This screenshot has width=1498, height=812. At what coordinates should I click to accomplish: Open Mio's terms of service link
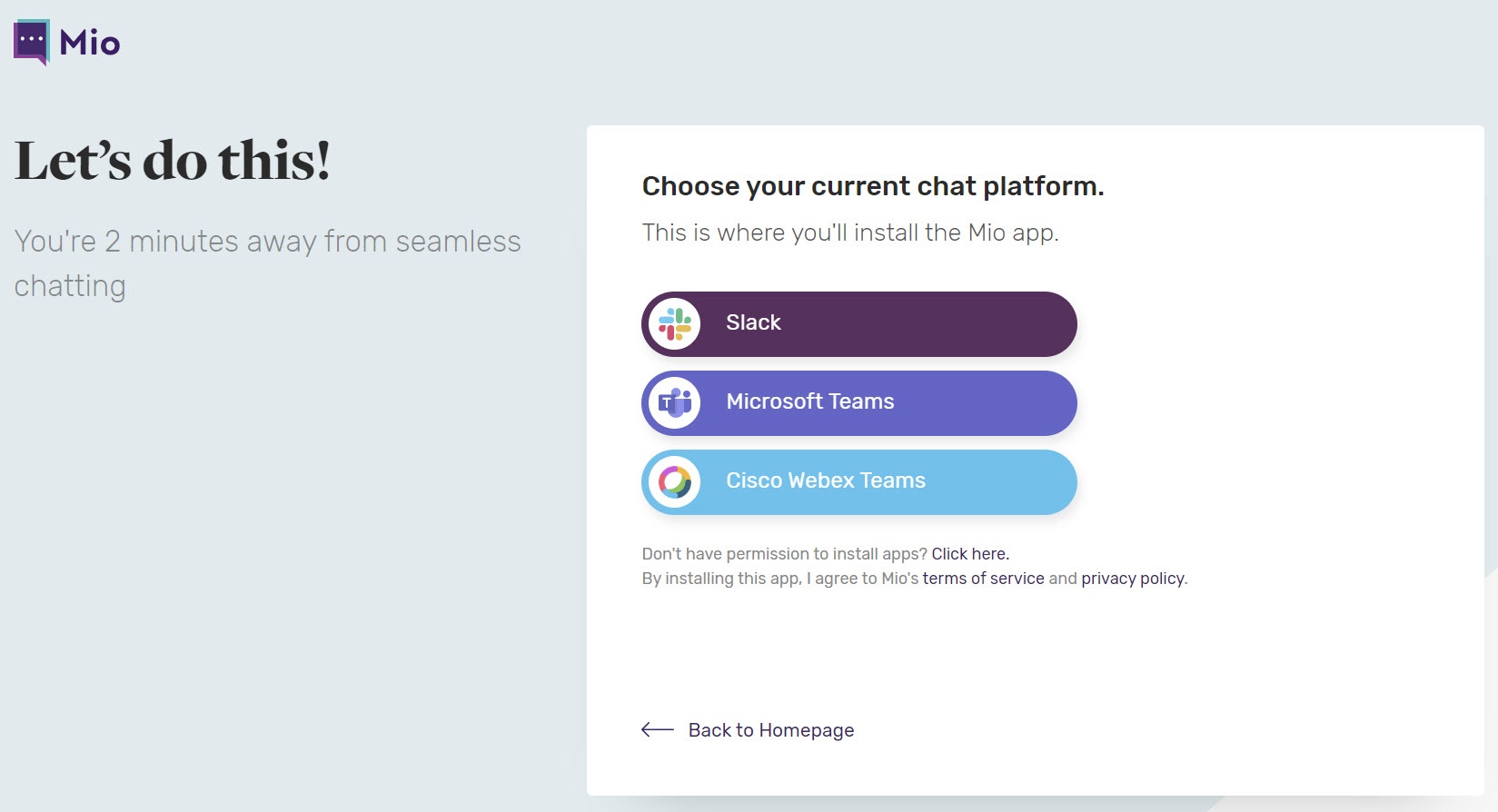[x=984, y=579]
